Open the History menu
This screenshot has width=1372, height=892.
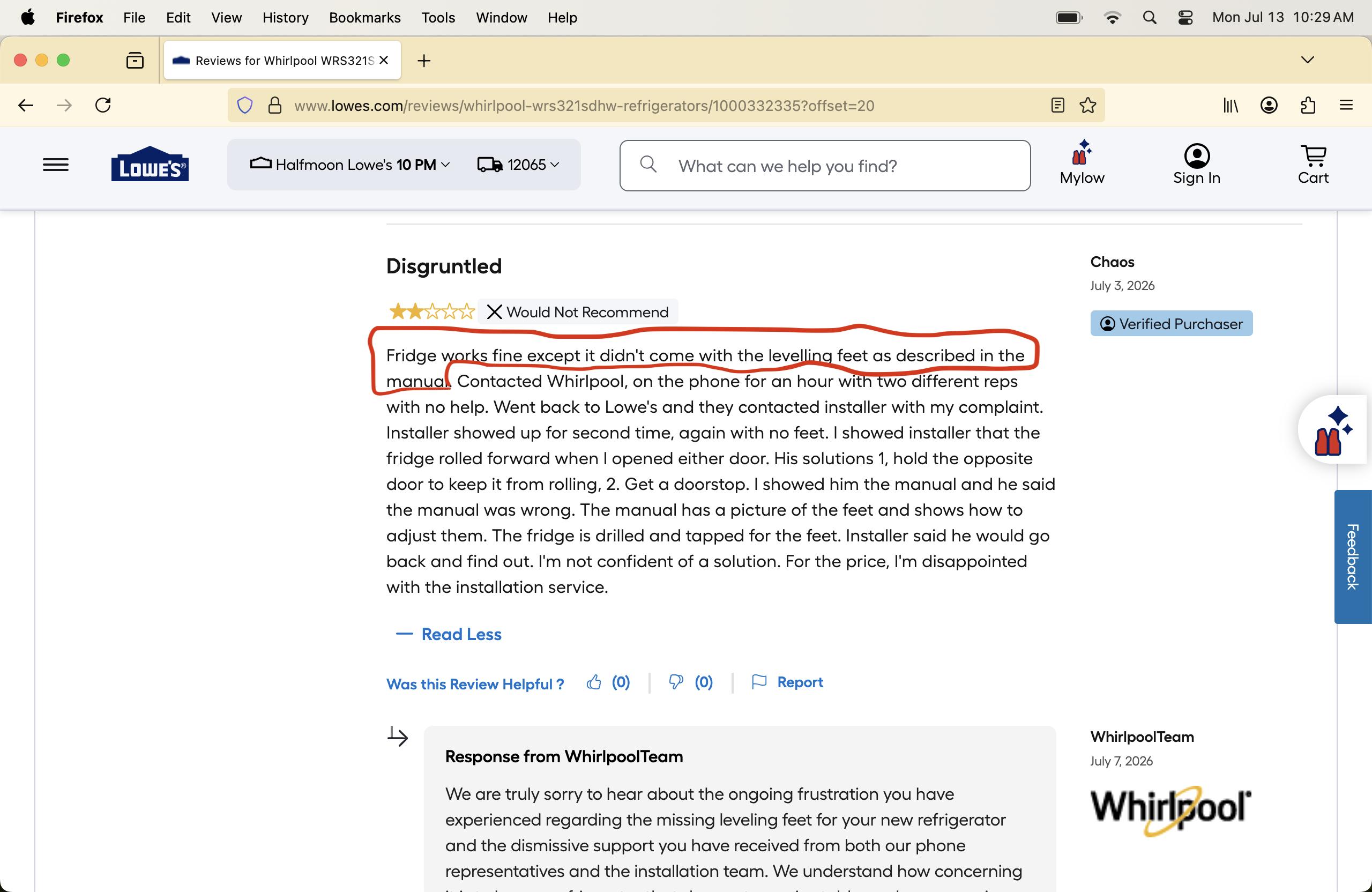pos(285,18)
